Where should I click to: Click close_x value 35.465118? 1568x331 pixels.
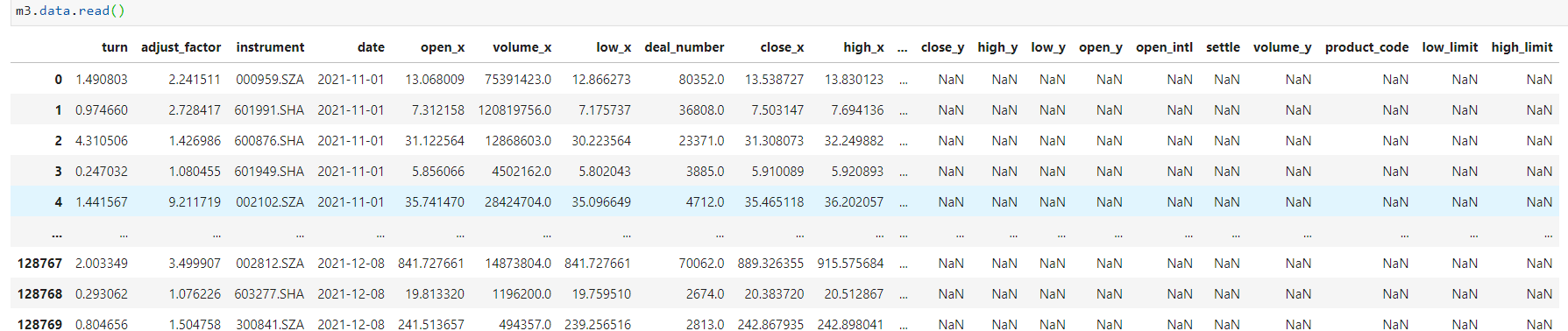coord(774,202)
